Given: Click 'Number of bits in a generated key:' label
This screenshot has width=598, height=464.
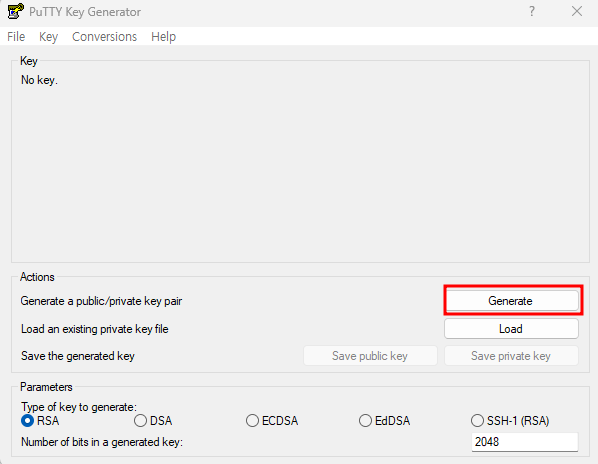Looking at the screenshot, I should (x=102, y=442).
